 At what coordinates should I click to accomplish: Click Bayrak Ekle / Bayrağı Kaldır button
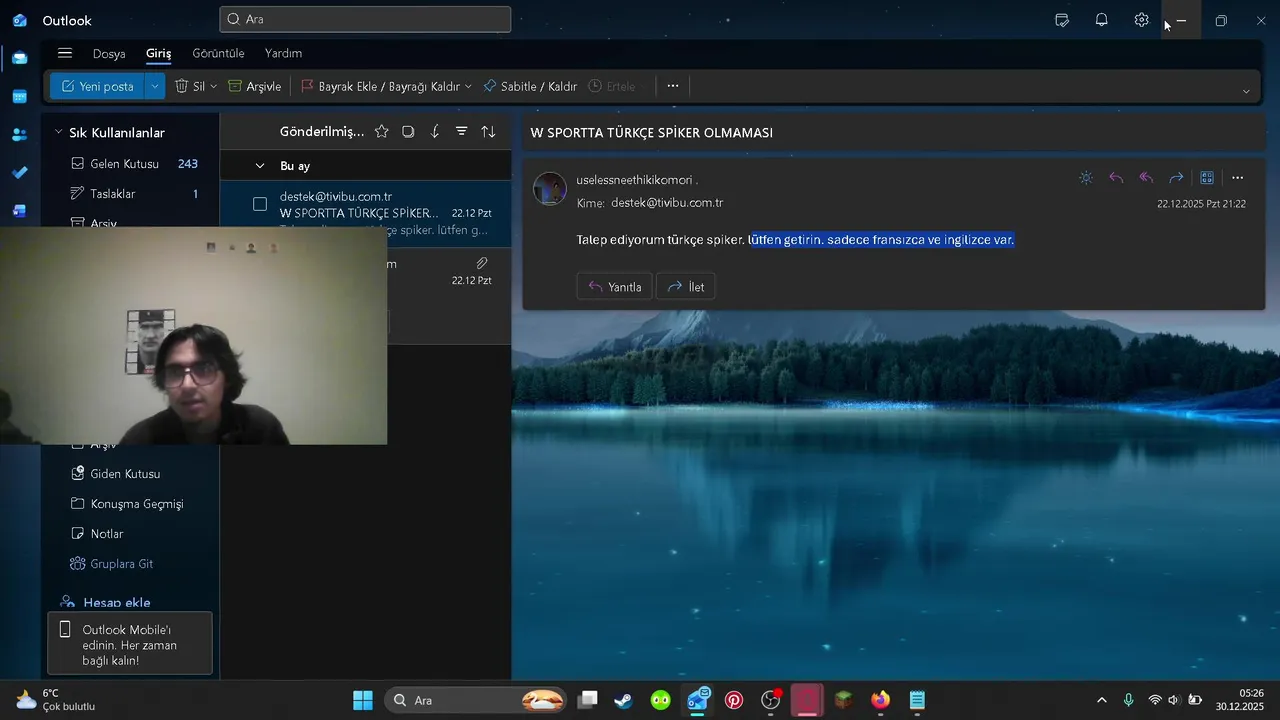tap(379, 86)
